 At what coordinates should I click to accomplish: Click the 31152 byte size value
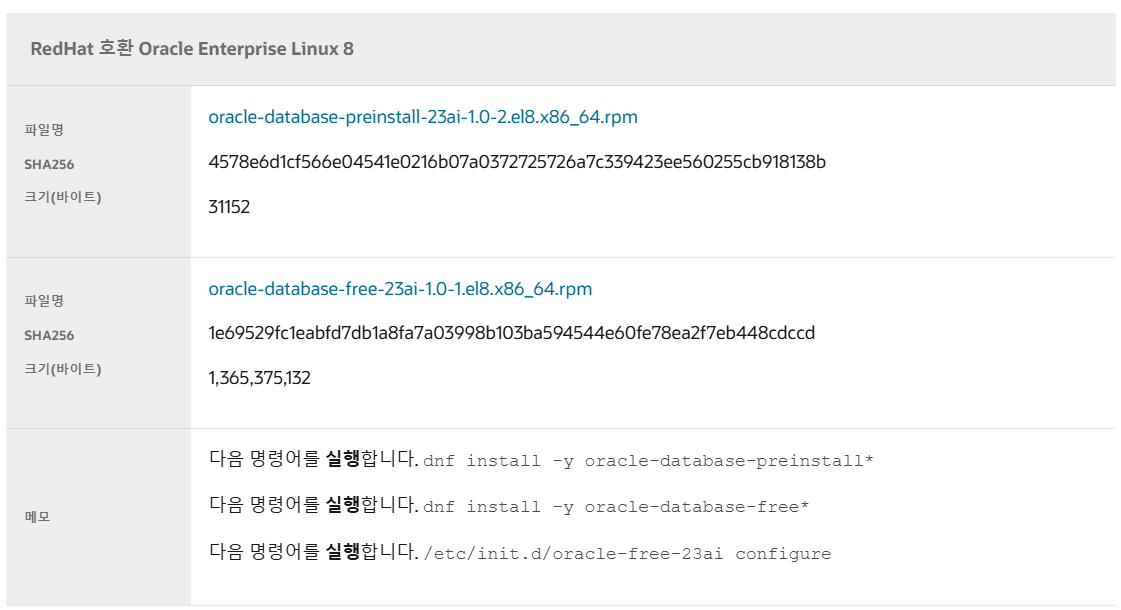229,207
